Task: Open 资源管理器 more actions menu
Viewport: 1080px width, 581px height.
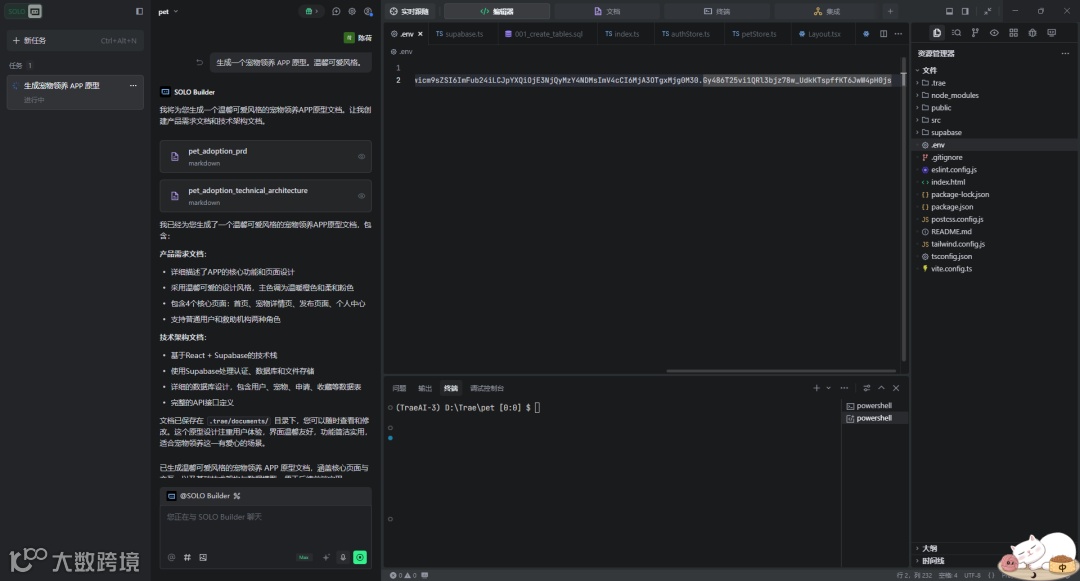Action: point(1065,53)
